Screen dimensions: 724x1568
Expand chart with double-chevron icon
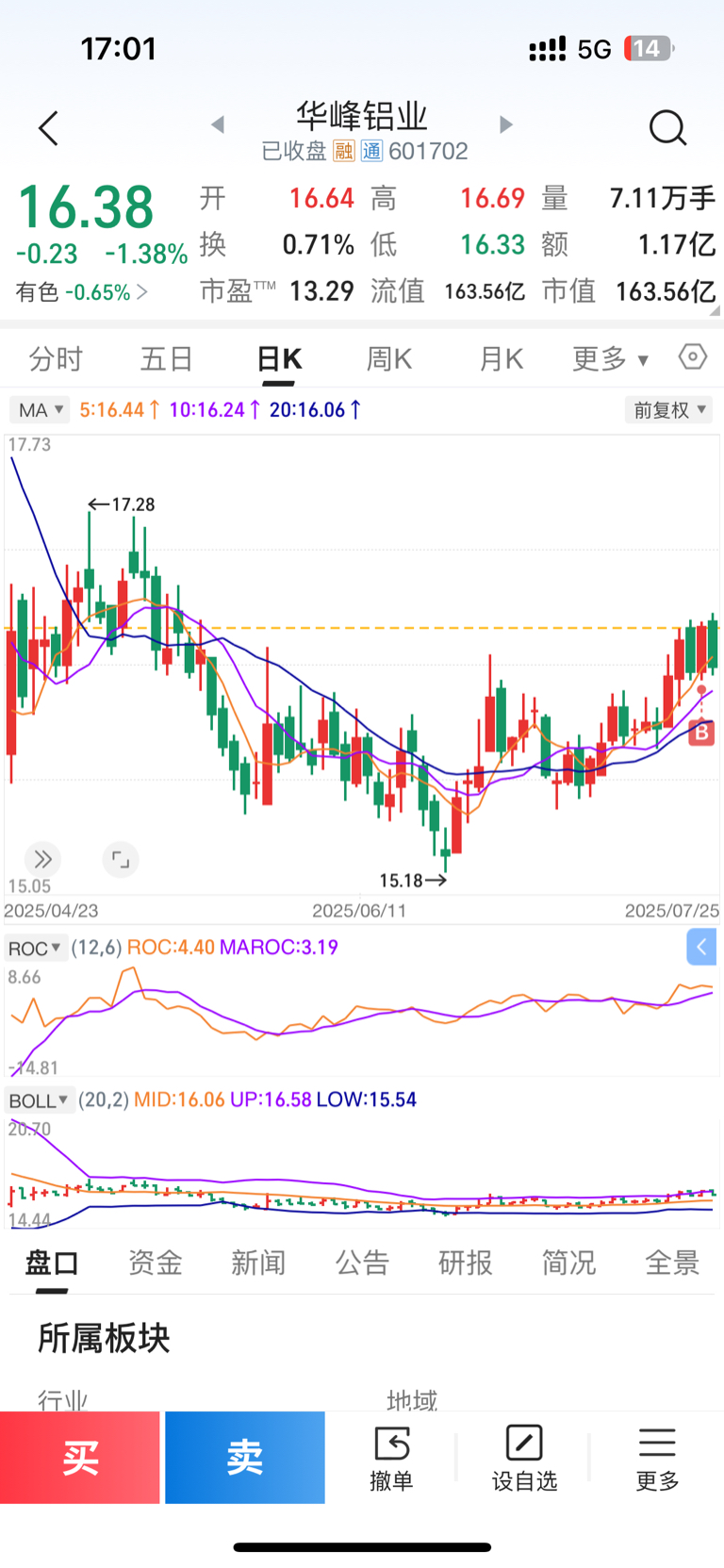click(42, 859)
